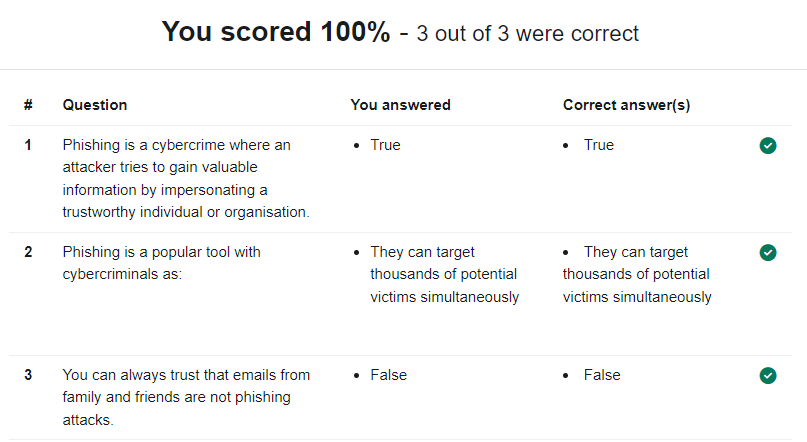The width and height of the screenshot is (807, 442).
Task: Click your 'True' answer for question 1
Action: point(385,145)
